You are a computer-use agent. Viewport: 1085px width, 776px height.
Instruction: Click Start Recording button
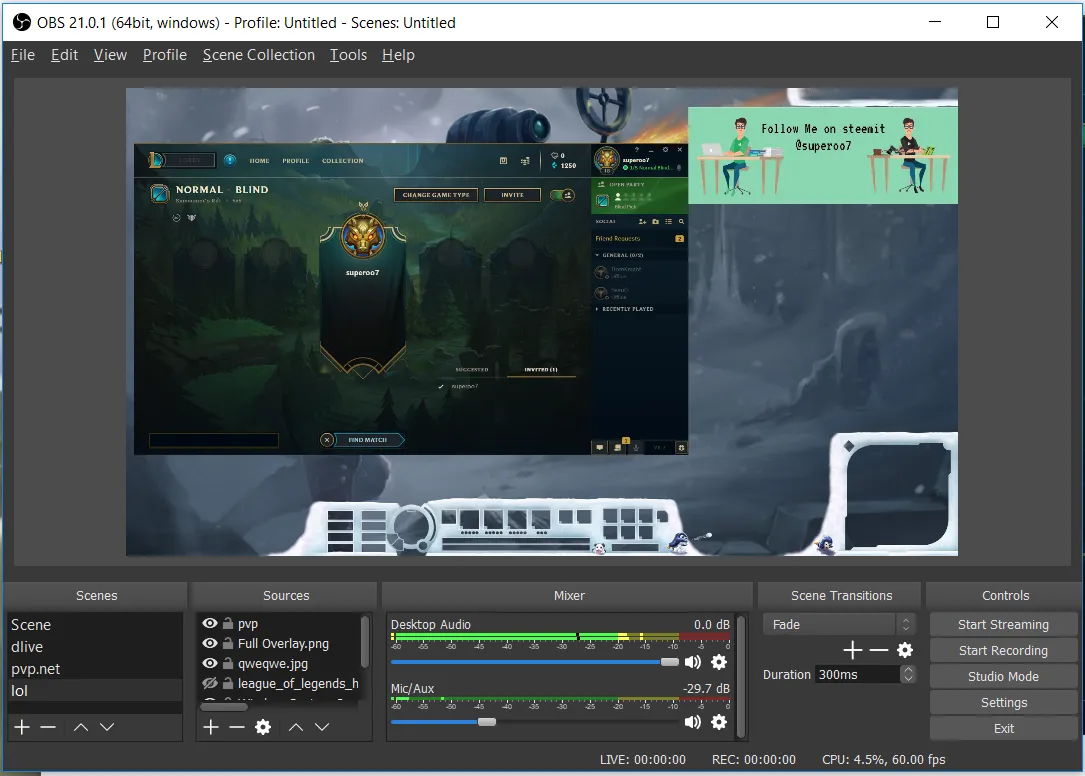click(1003, 651)
